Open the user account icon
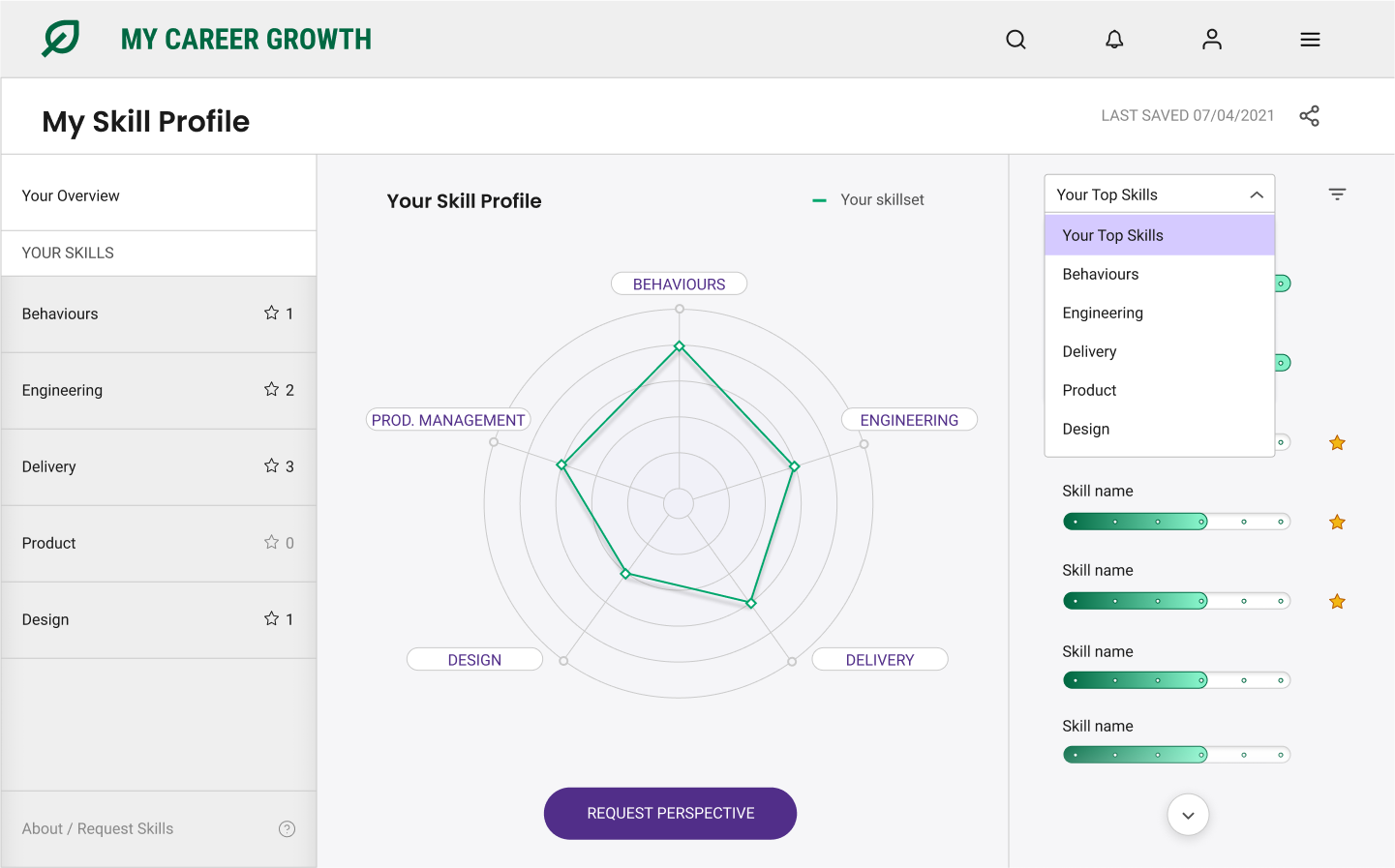The width and height of the screenshot is (1395, 868). 1212,40
